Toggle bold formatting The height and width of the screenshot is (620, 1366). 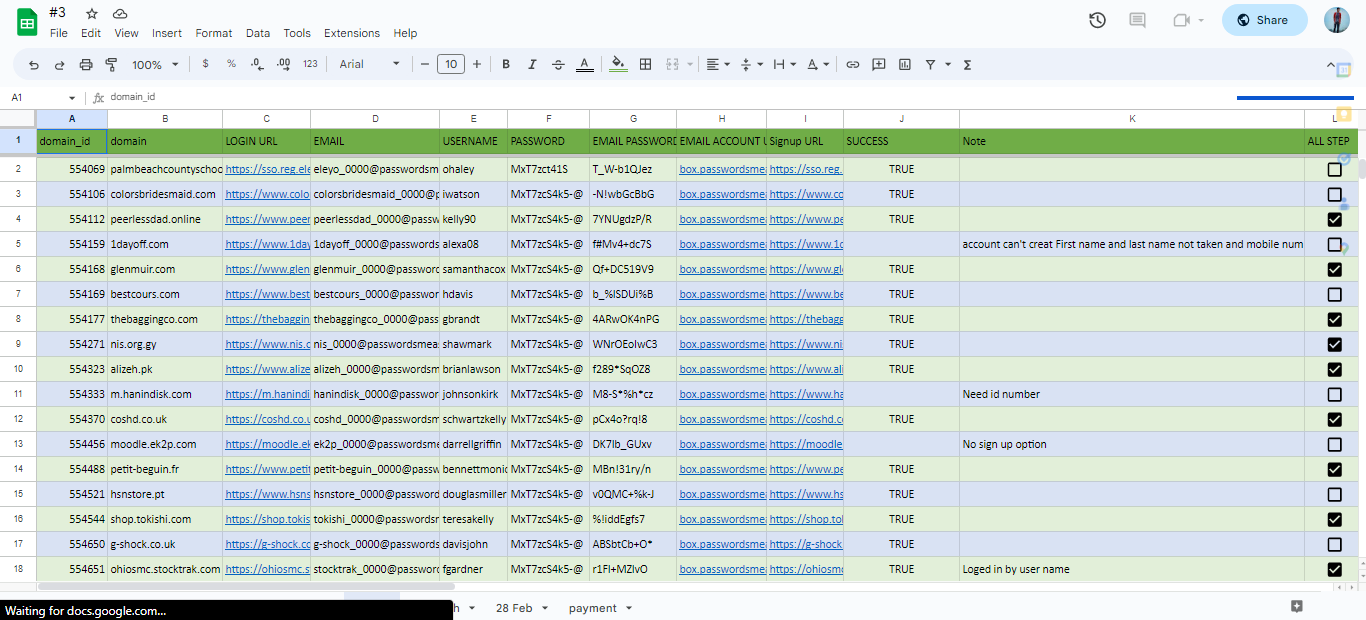(x=505, y=64)
